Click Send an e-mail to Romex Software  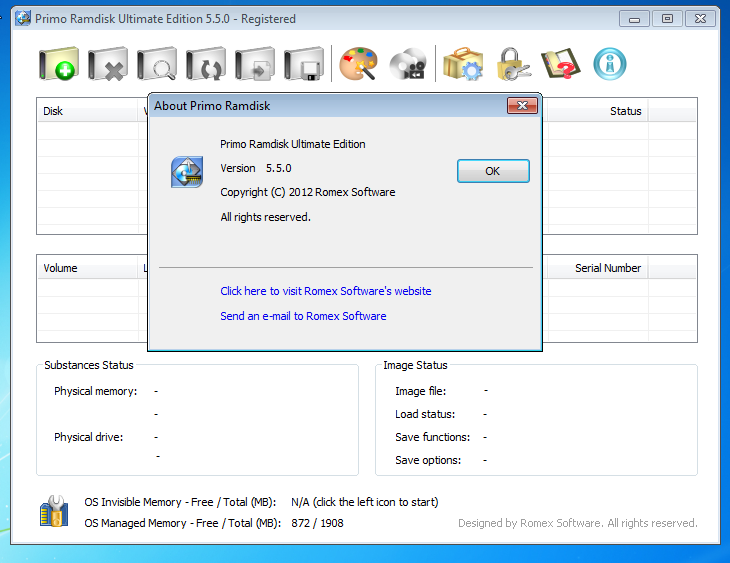coord(303,316)
